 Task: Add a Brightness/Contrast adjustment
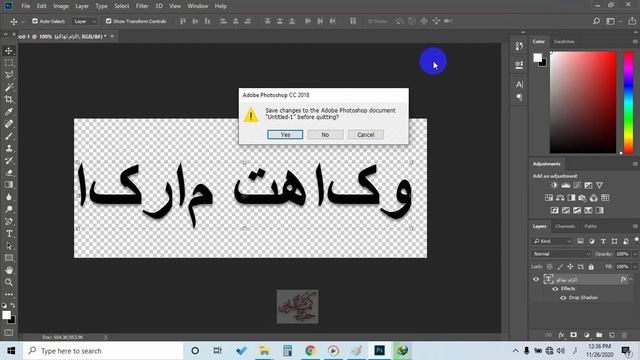click(554, 185)
